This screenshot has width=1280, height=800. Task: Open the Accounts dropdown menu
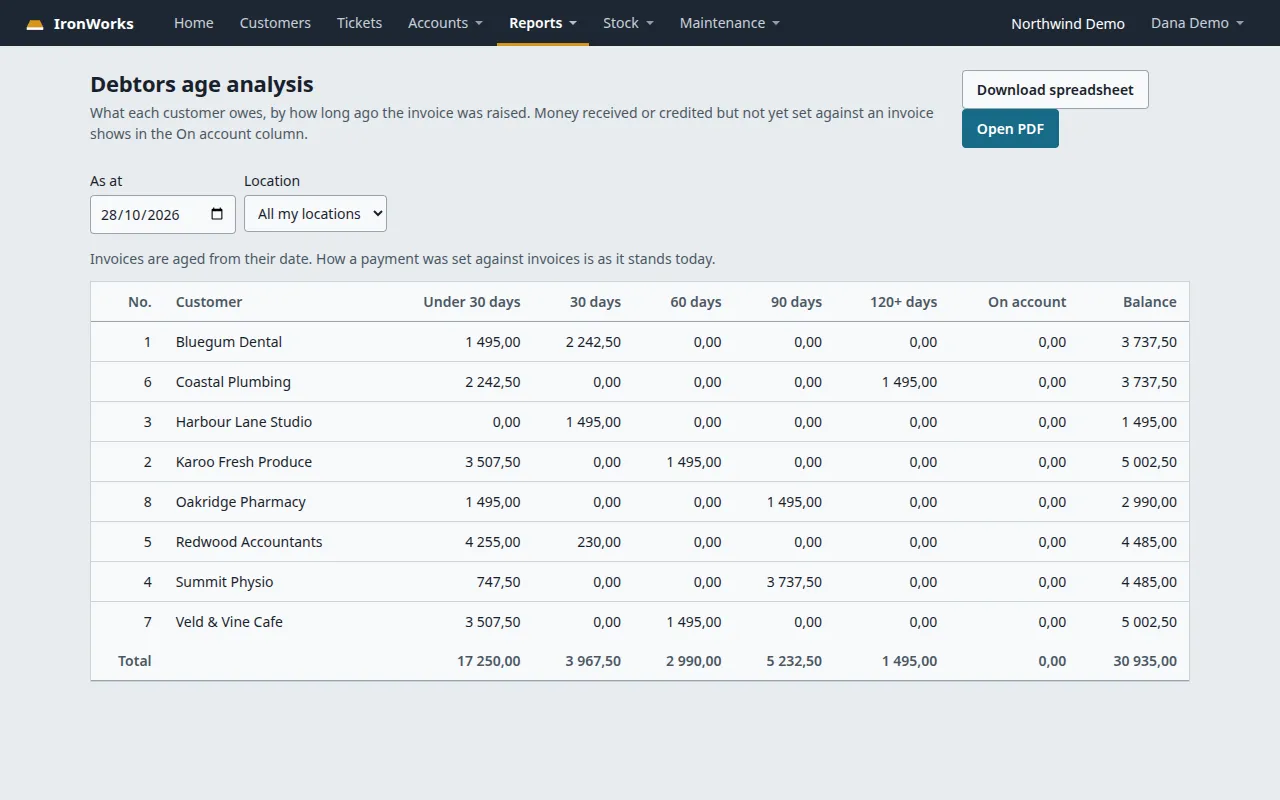tap(445, 23)
